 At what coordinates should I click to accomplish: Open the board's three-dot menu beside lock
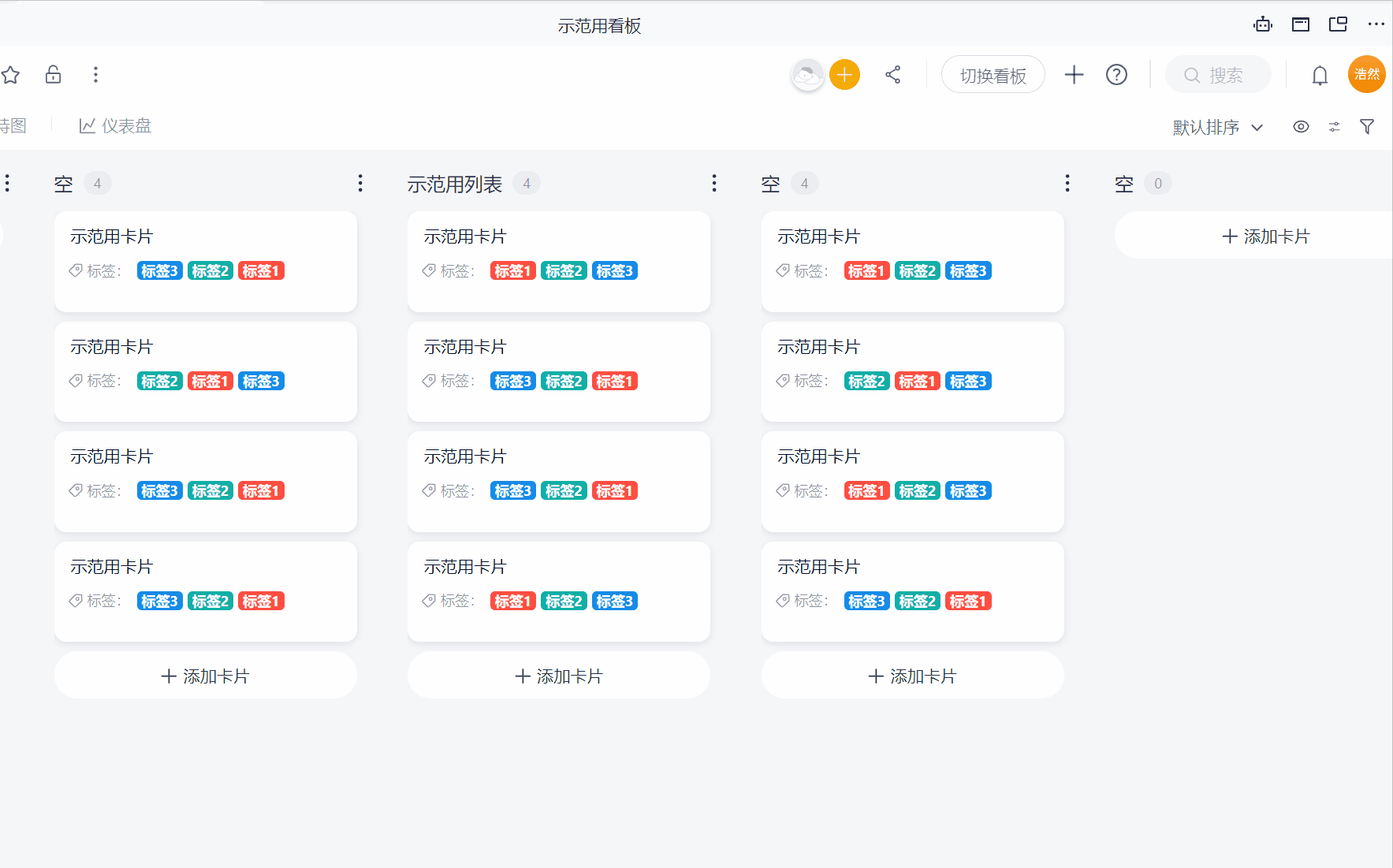(95, 75)
